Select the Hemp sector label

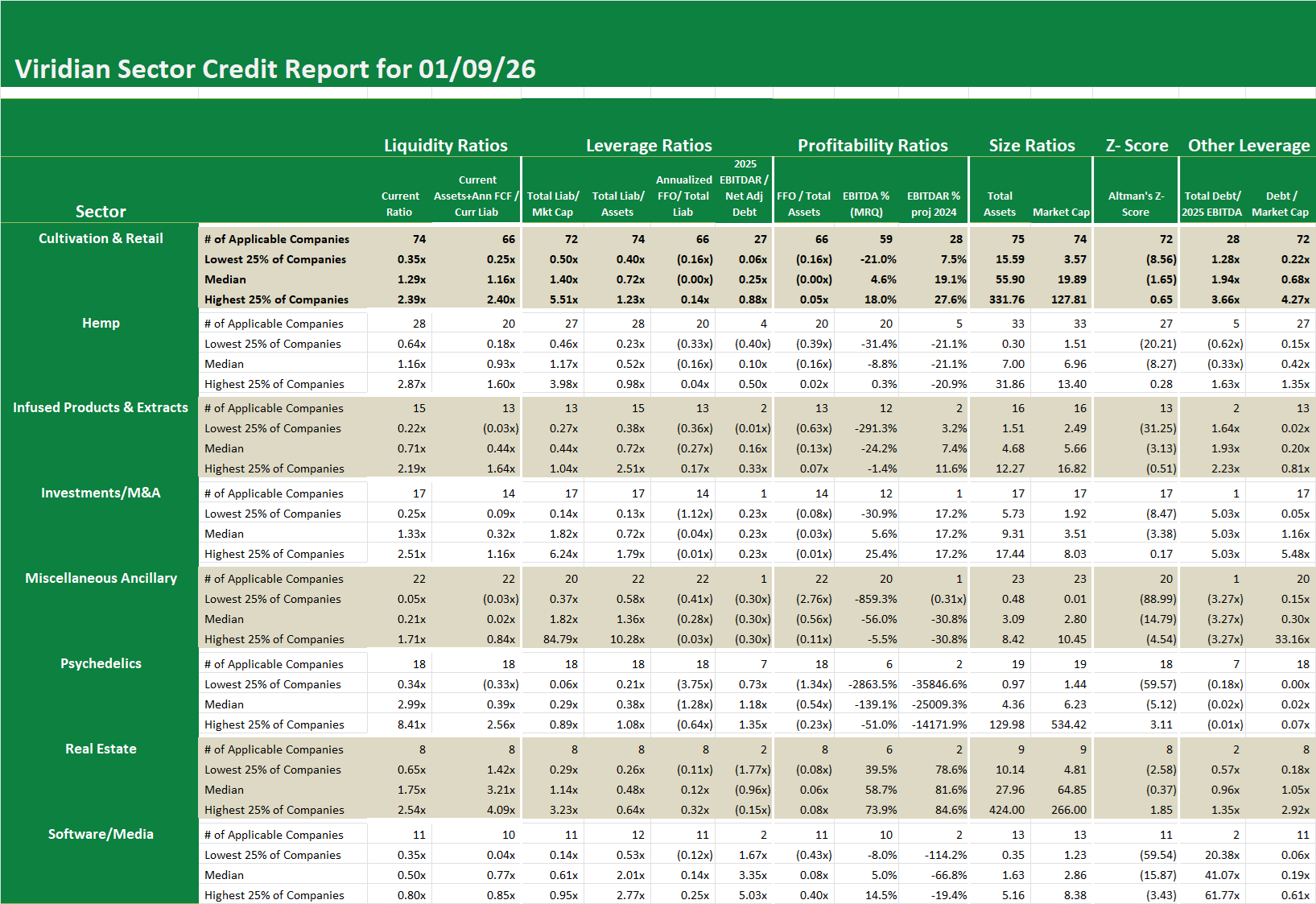[101, 323]
